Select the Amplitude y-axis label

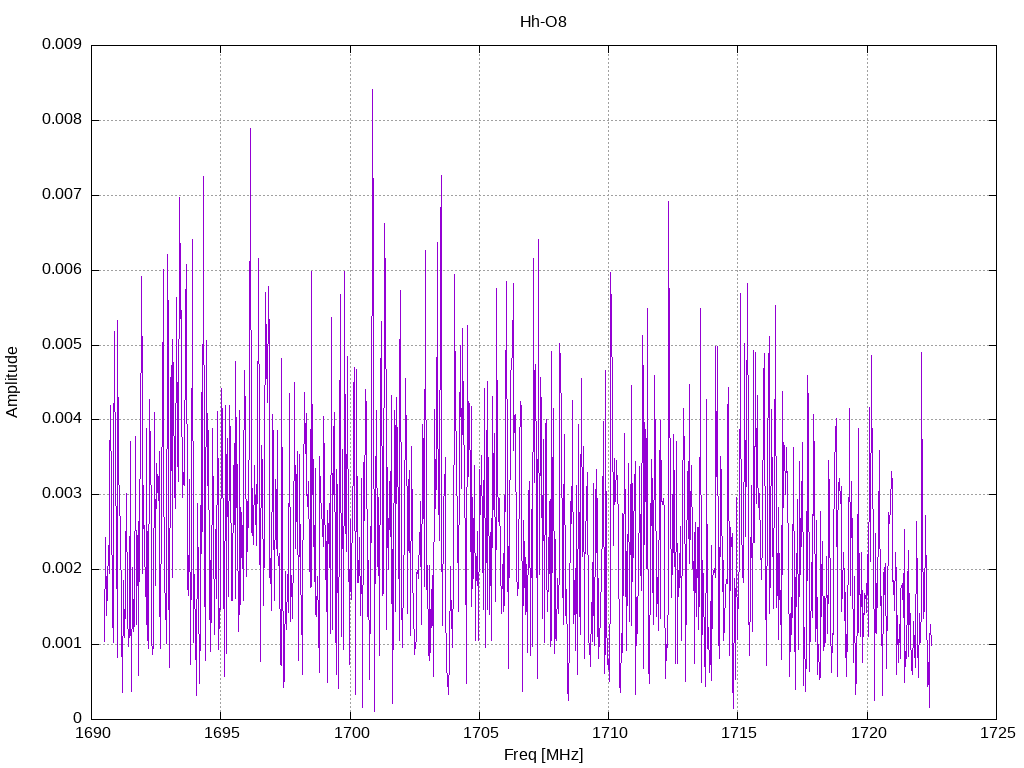[x=13, y=381]
